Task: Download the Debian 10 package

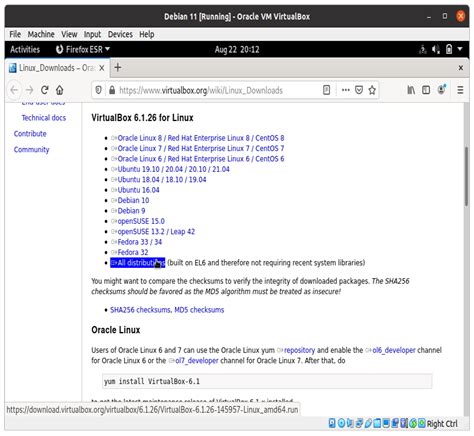Action: [x=133, y=200]
